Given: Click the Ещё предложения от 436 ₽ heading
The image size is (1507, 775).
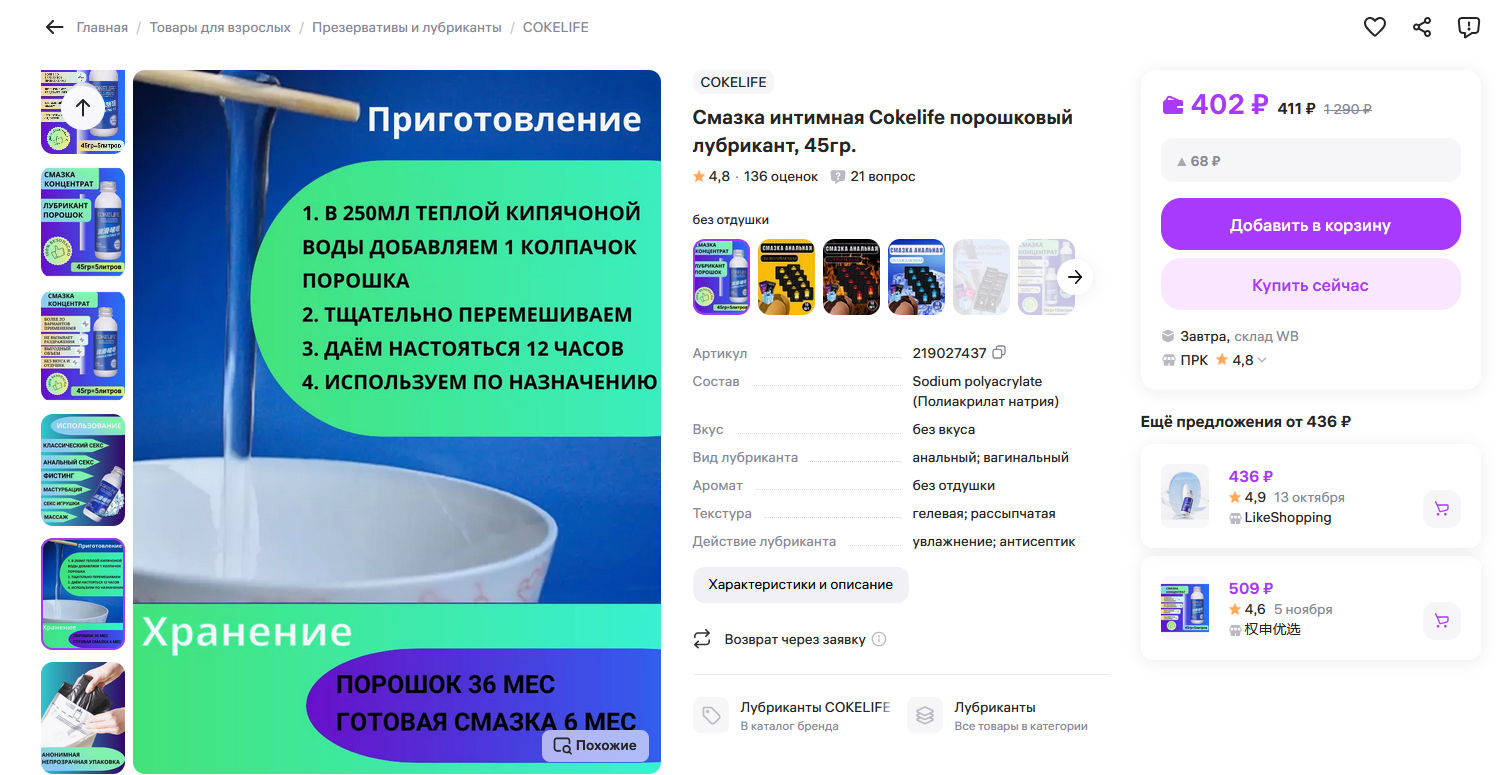Looking at the screenshot, I should point(1246,422).
